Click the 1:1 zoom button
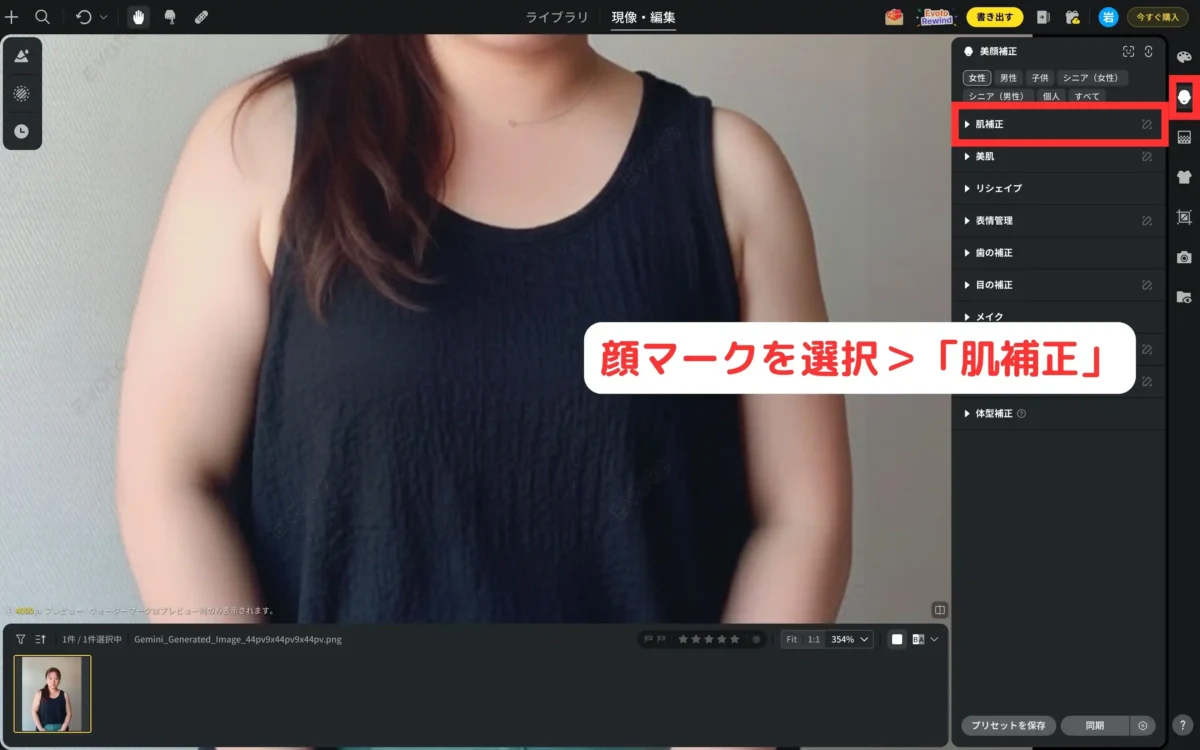The image size is (1200, 750). coord(813,639)
